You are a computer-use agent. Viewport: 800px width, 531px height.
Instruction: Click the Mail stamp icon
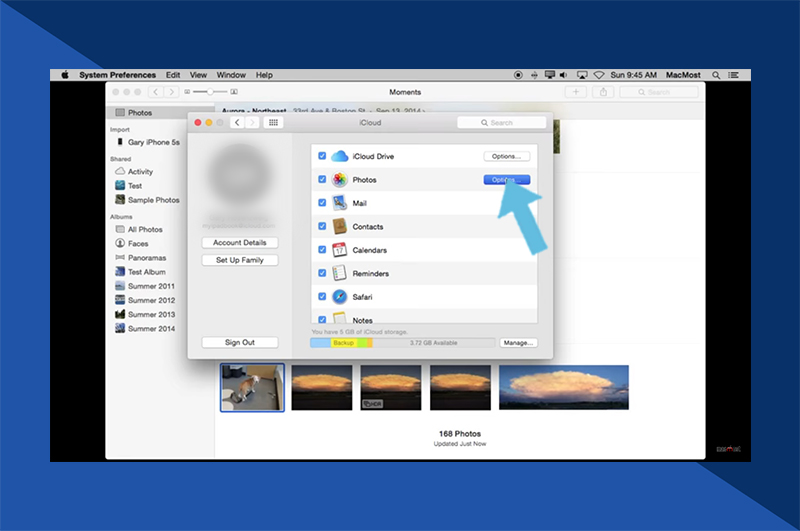click(339, 203)
